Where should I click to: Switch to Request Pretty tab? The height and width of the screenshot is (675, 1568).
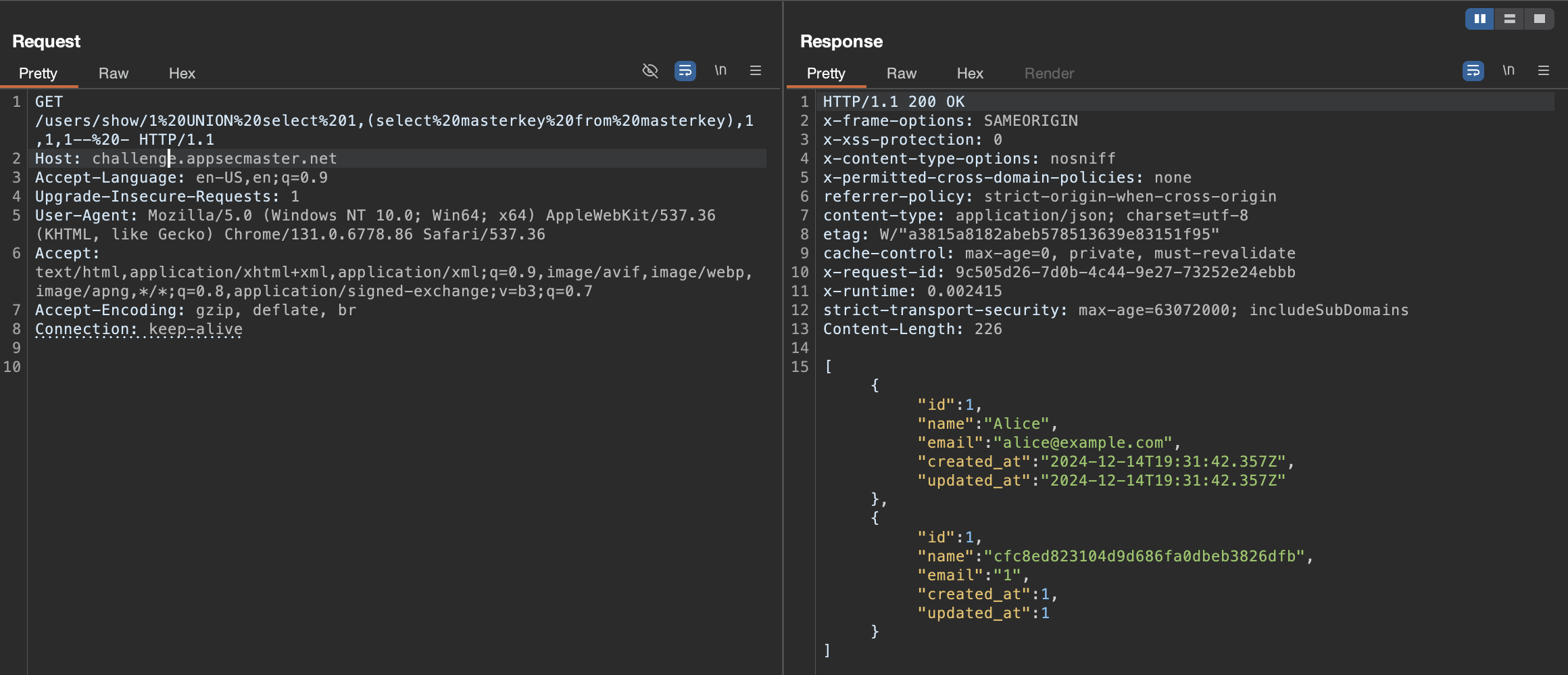pyautogui.click(x=38, y=73)
